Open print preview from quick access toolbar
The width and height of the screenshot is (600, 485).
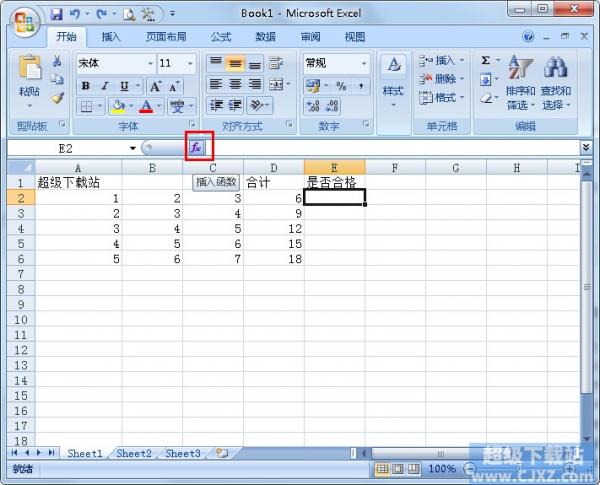129,15
